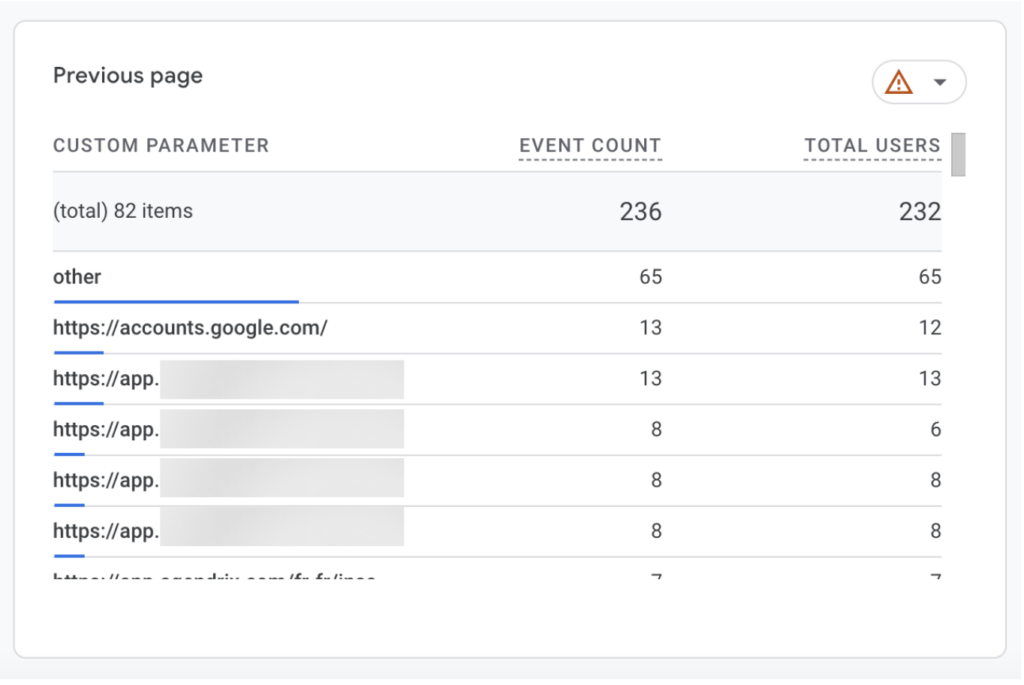Open the dropdown arrow beside the warning icon
The width and height of the screenshot is (1024, 685).
(x=940, y=83)
